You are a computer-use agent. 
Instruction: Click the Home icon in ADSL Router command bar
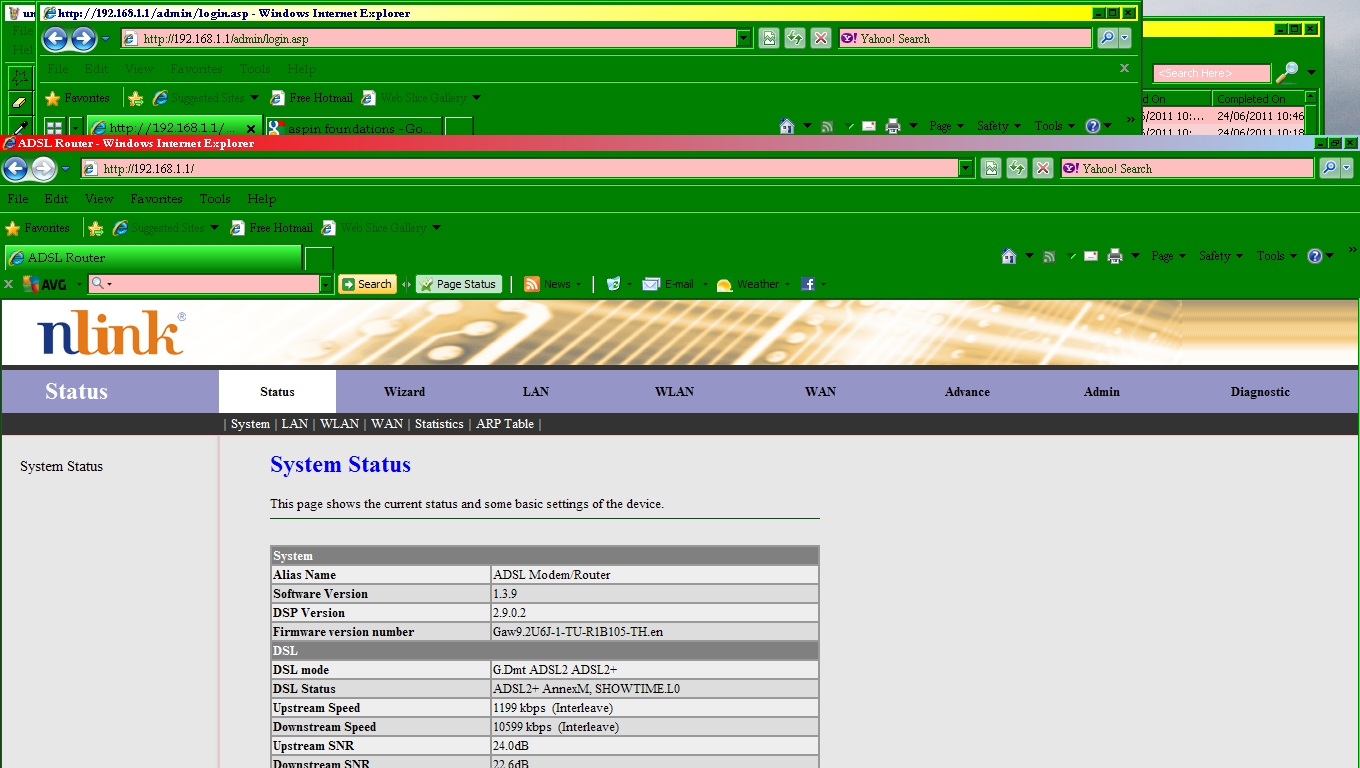click(1009, 257)
